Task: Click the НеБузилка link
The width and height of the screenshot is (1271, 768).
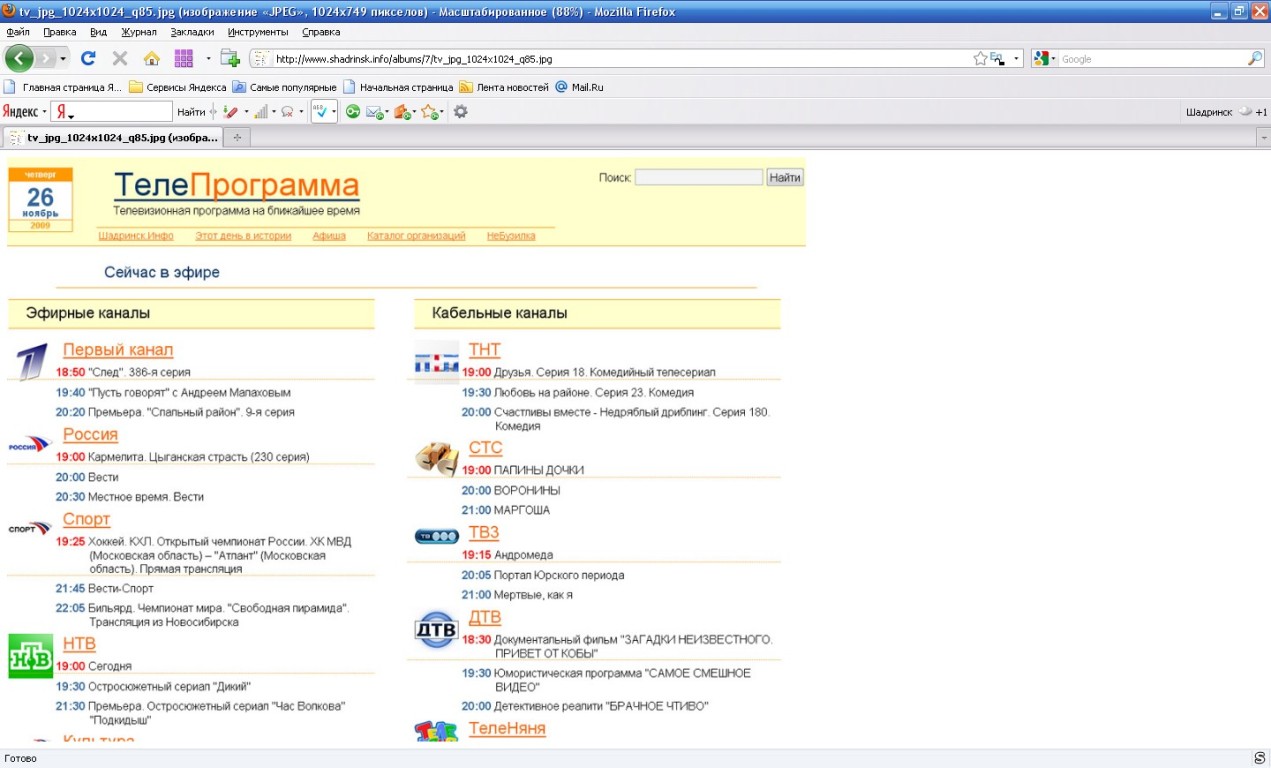Action: click(511, 236)
